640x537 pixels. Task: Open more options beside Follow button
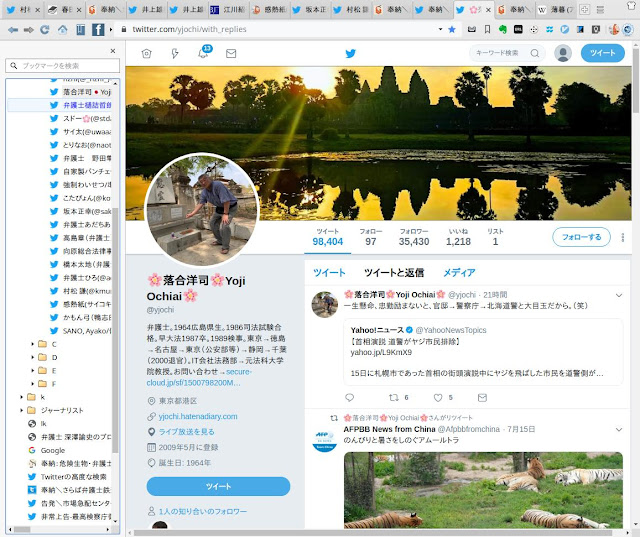point(622,237)
